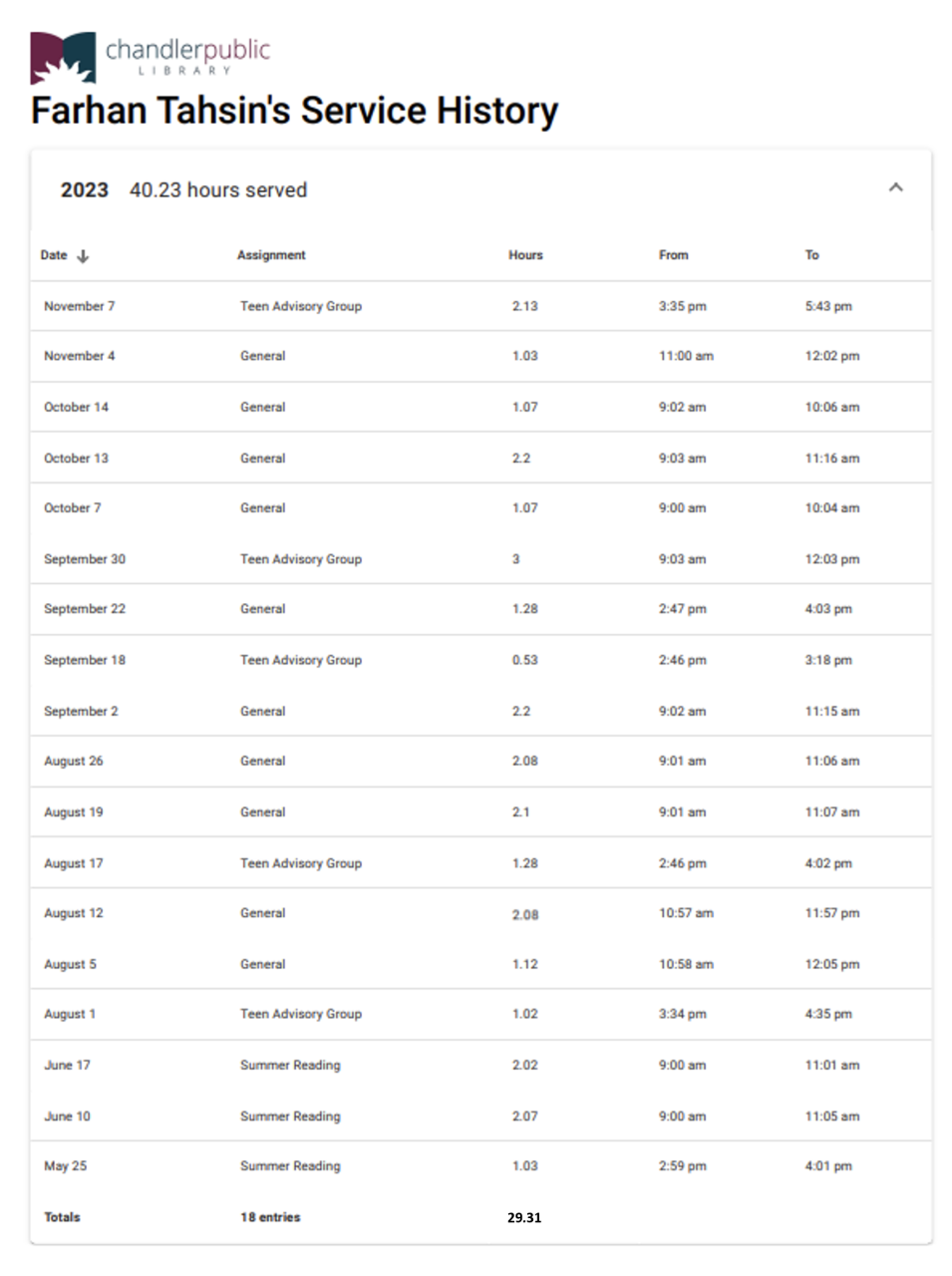Click the June 10 Summer Reading assignment
Image resolution: width=952 pixels, height=1276 pixels.
point(290,1116)
